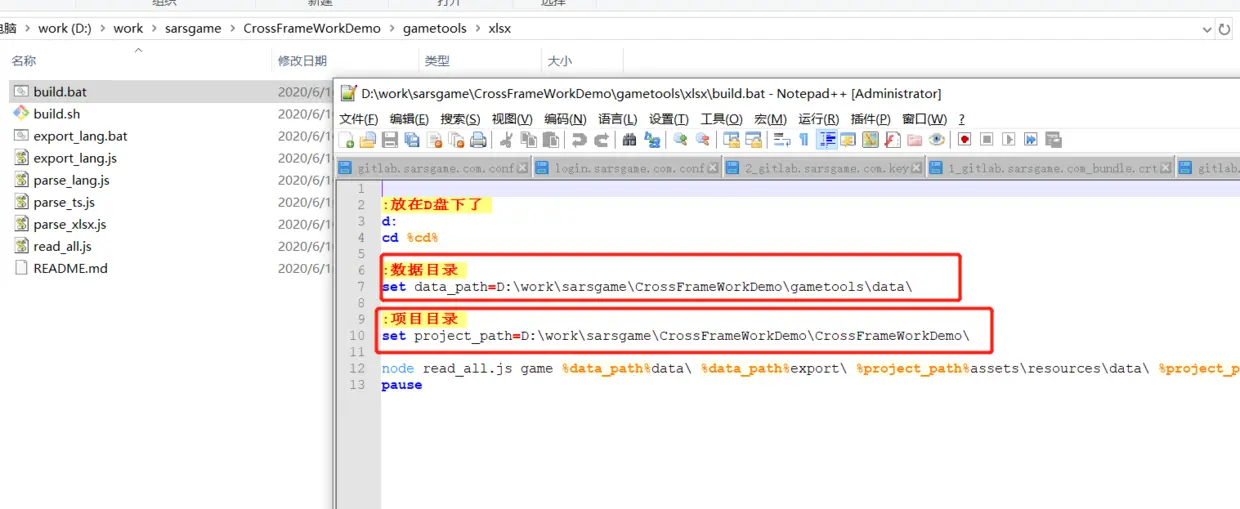Click the Replace toolbar icon

652,140
